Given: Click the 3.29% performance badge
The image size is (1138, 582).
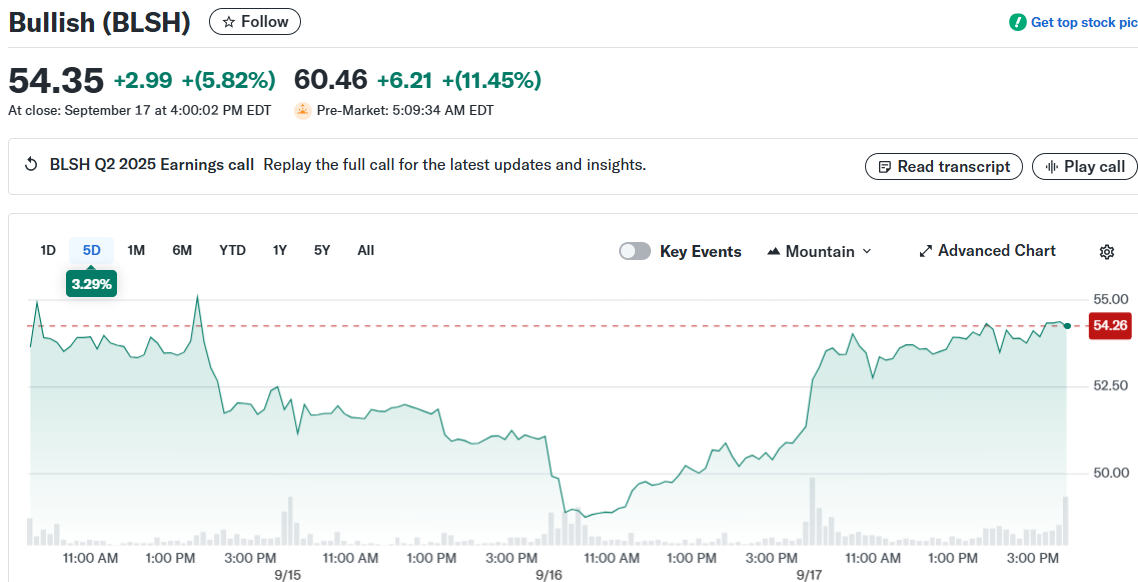Looking at the screenshot, I should [x=91, y=284].
